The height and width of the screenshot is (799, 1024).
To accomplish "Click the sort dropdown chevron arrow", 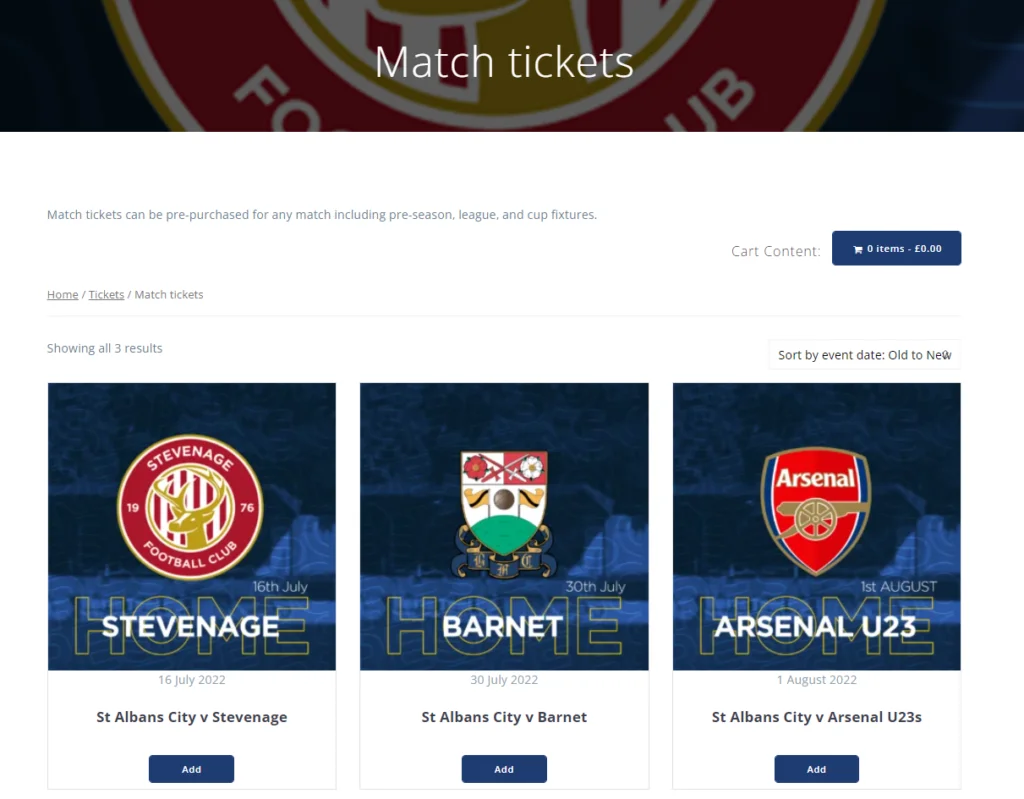I will [944, 354].
